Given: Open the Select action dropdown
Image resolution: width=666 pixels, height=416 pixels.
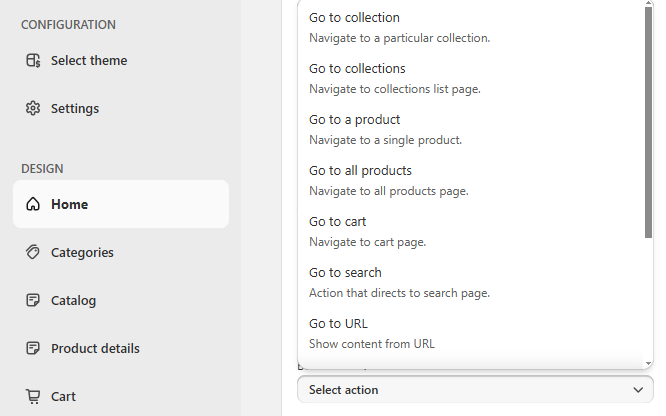Looking at the screenshot, I should click(475, 389).
